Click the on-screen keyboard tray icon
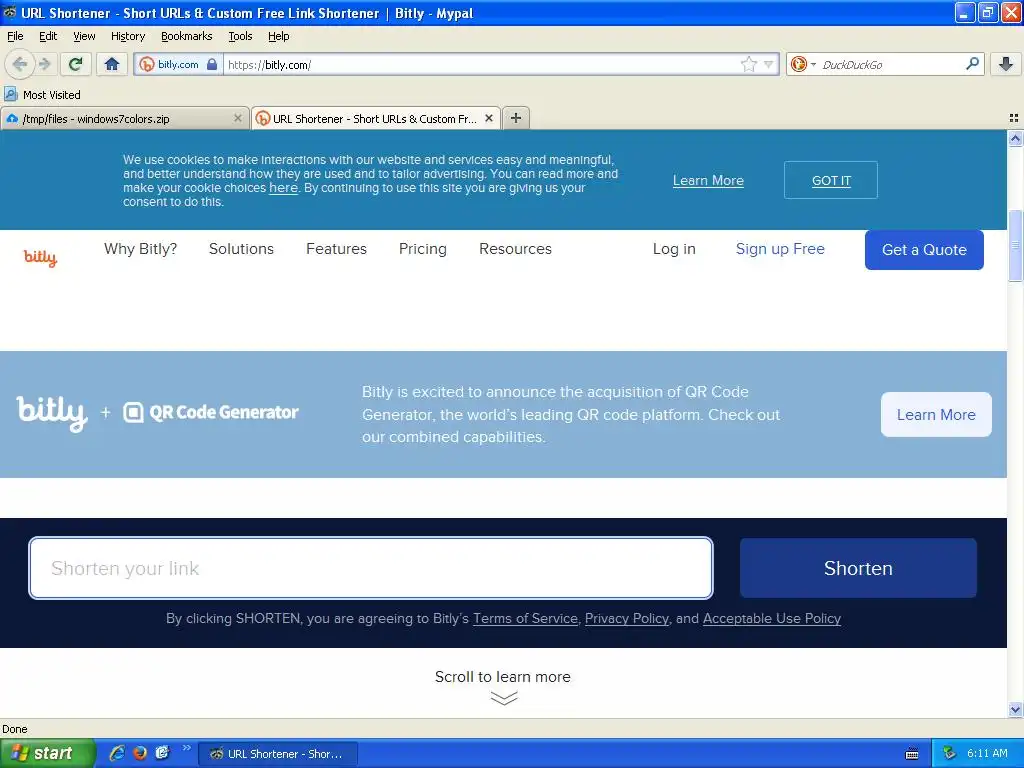 [912, 754]
